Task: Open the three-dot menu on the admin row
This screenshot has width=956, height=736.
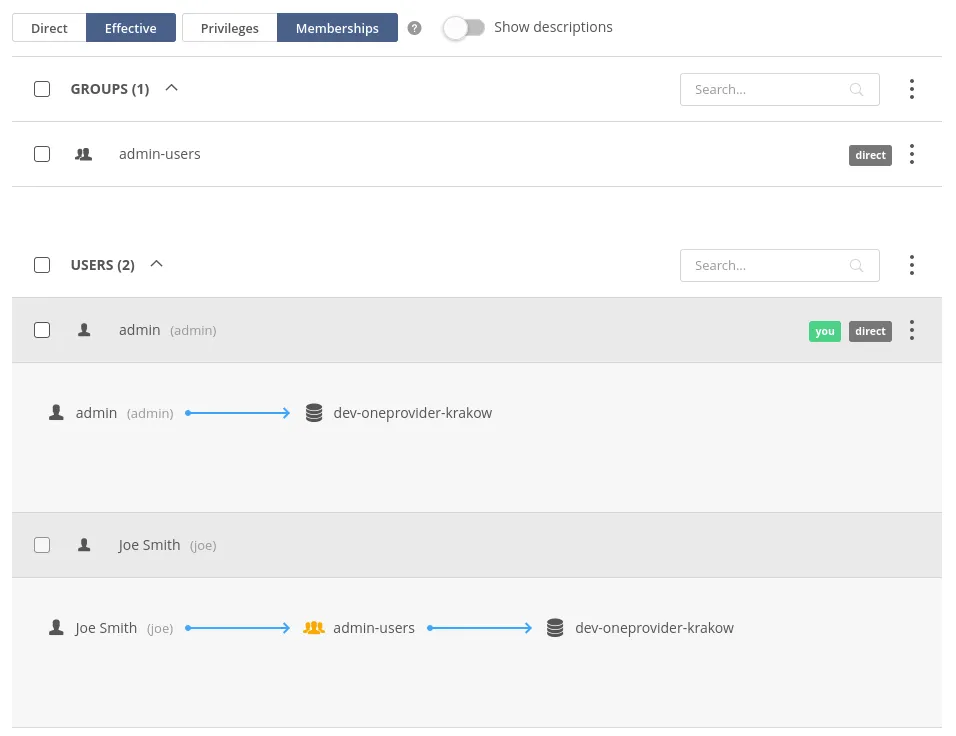Action: click(x=911, y=330)
